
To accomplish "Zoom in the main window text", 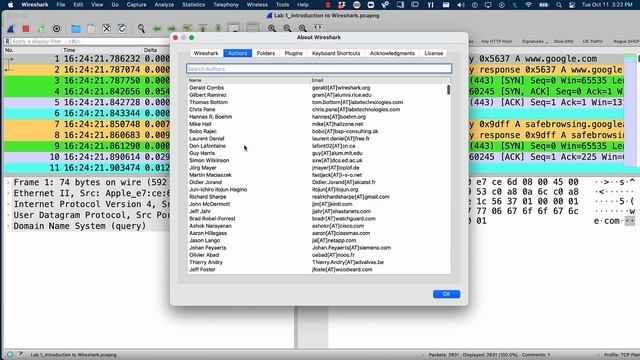I will [x=272, y=29].
